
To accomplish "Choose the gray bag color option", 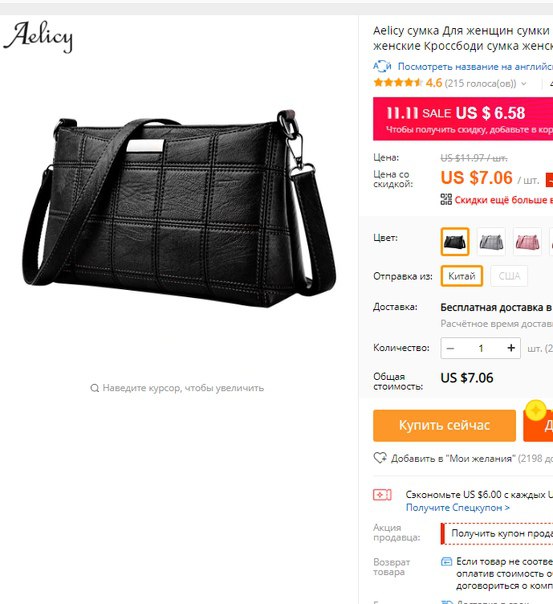I will pyautogui.click(x=491, y=242).
